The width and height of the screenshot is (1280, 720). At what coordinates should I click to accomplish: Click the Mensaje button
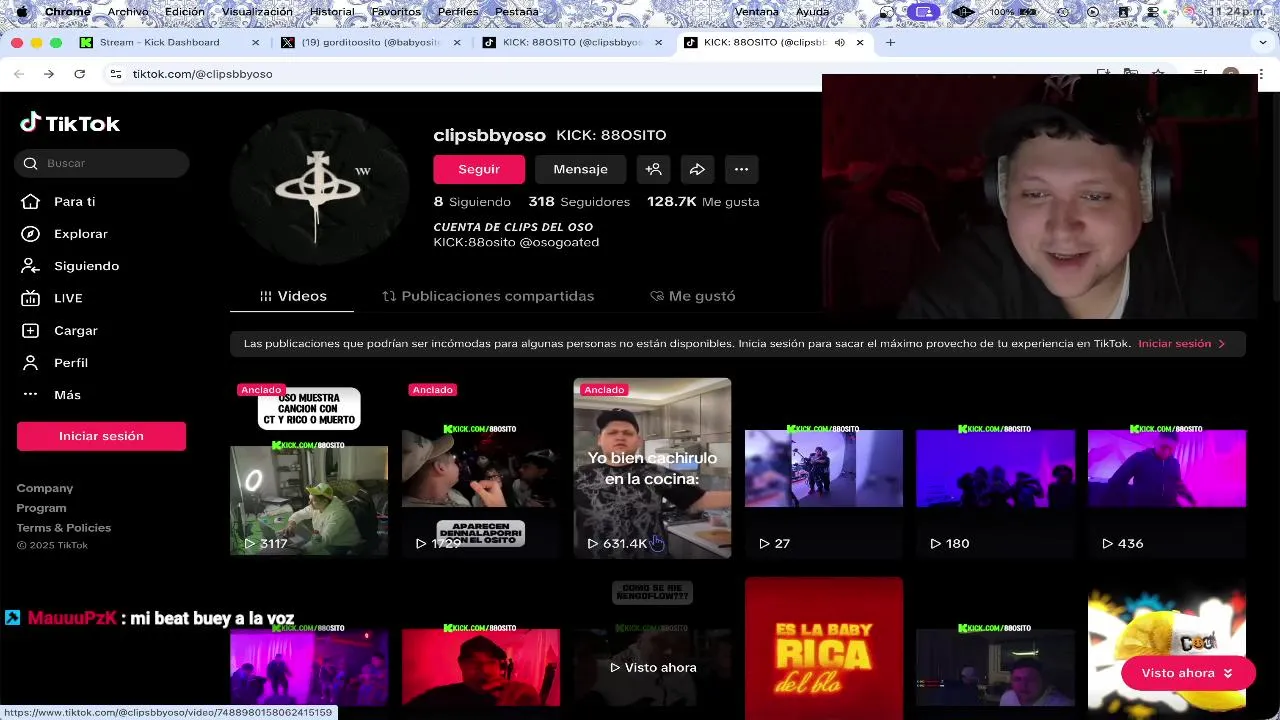click(580, 169)
